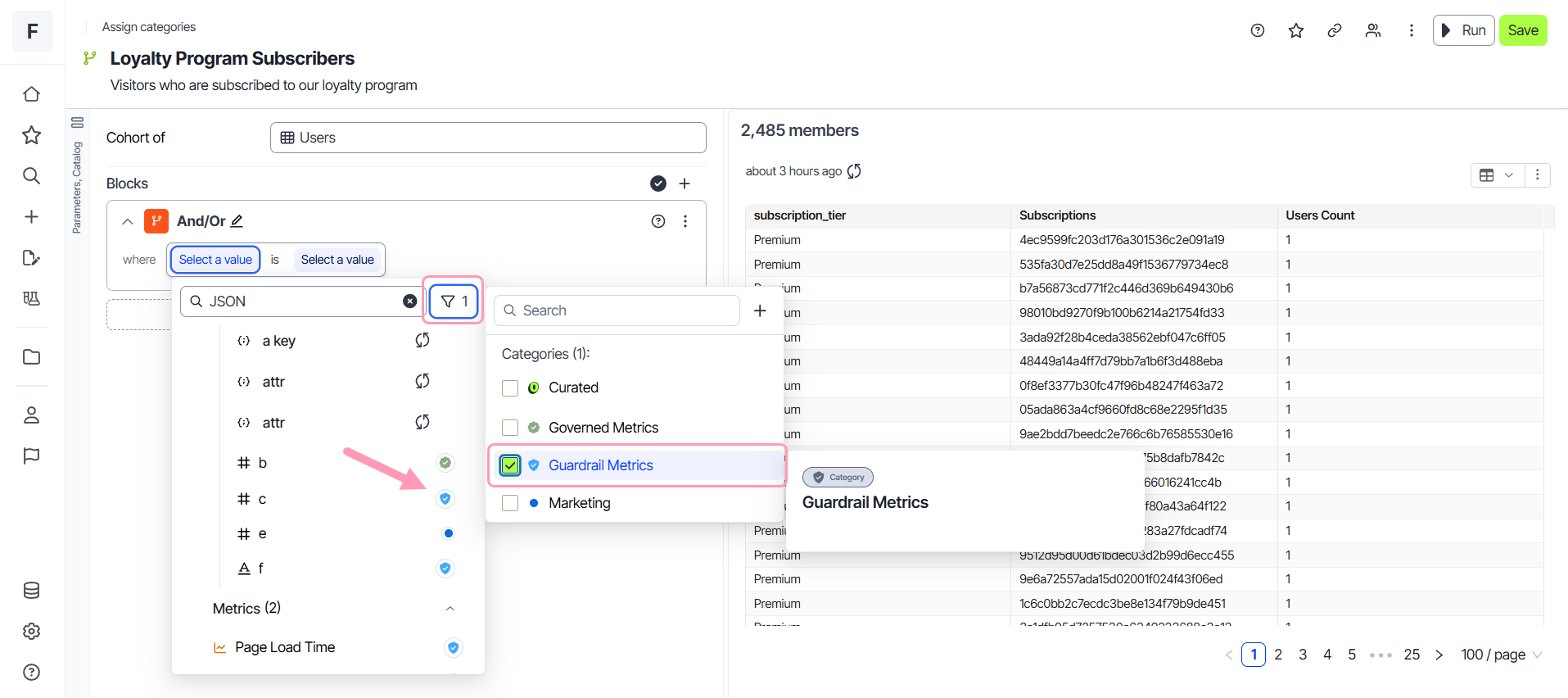The image size is (1568, 698).
Task: Go to results page 3
Action: click(1303, 655)
